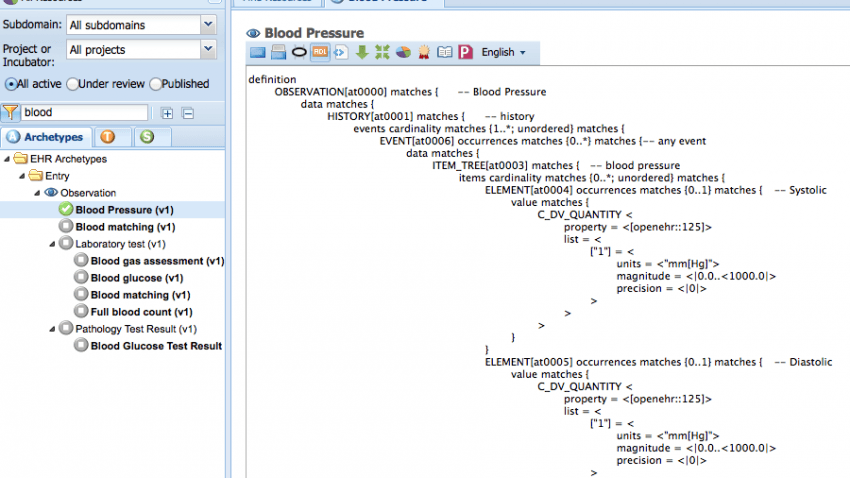The image size is (850, 478).
Task: Switch to the Archetypes tab
Action: coord(46,137)
